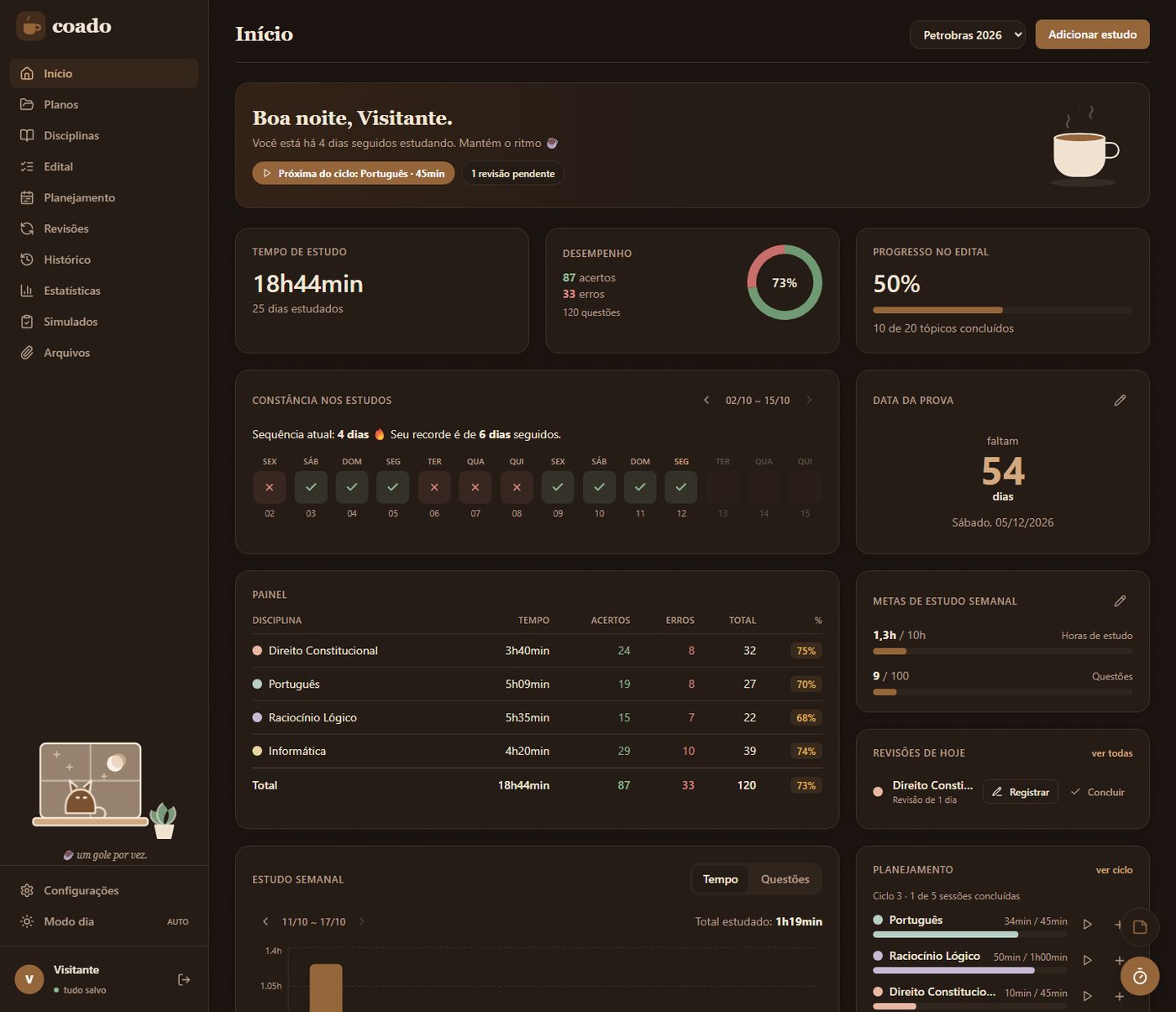Click ver todas in Revisões de Hoje
This screenshot has width=1176, height=1012.
1112,753
